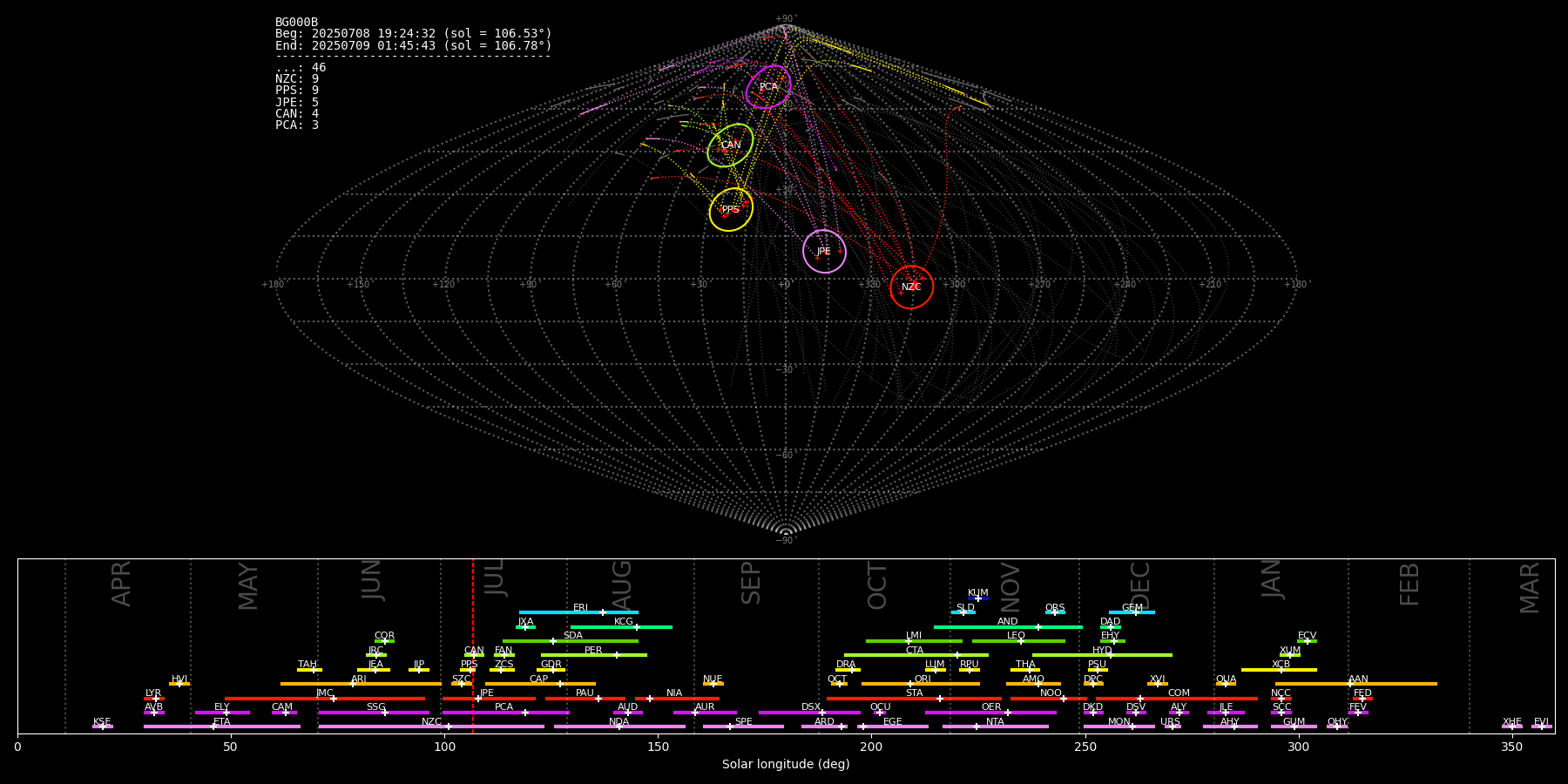Select the red JMC shower bar
The image size is (1568, 784).
click(x=325, y=699)
